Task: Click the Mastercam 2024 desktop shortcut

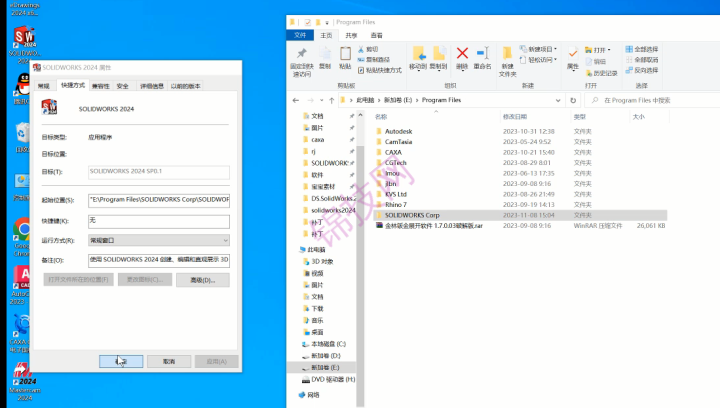Action: coord(24,382)
